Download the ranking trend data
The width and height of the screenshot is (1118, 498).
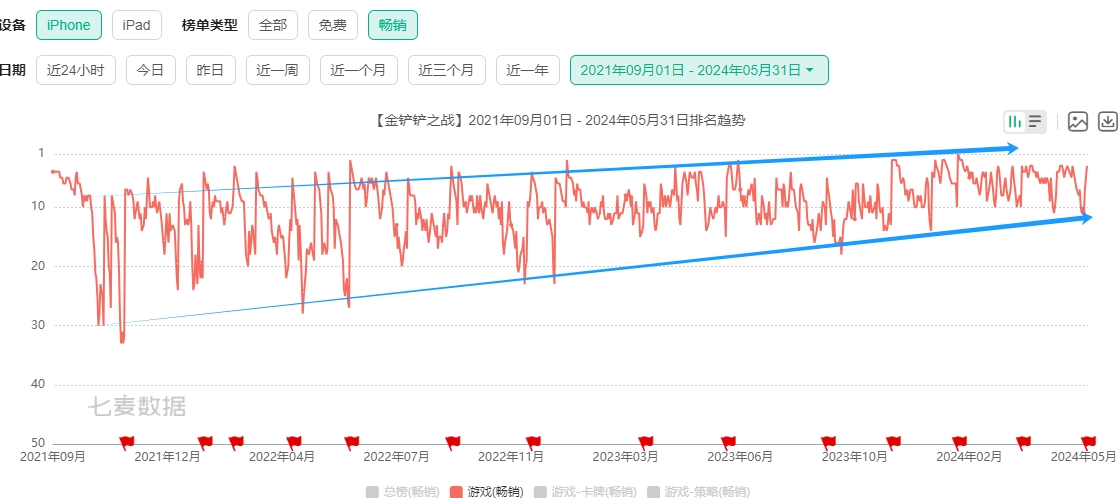pyautogui.click(x=1107, y=122)
